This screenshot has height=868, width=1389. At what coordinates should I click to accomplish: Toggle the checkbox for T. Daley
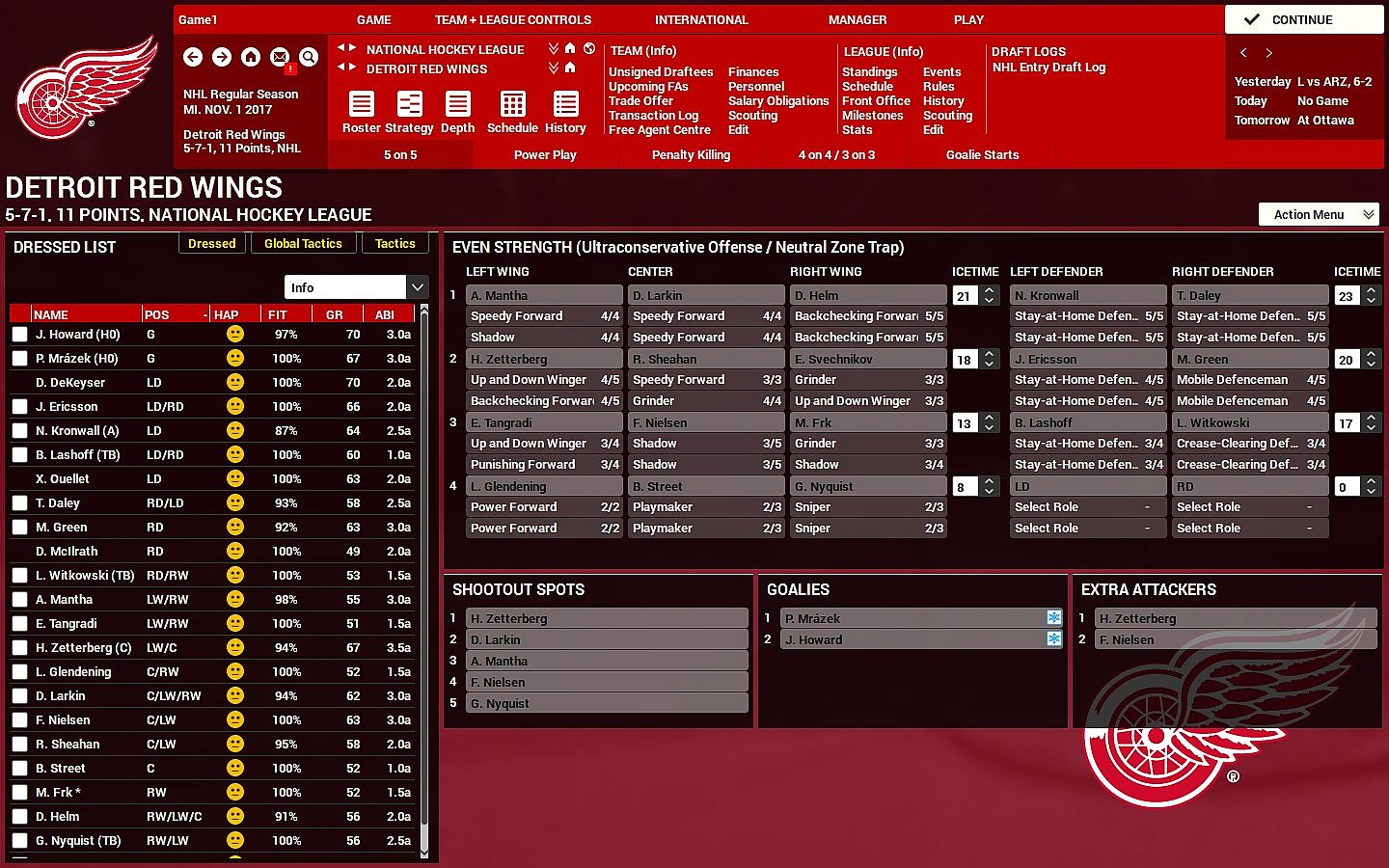(19, 502)
